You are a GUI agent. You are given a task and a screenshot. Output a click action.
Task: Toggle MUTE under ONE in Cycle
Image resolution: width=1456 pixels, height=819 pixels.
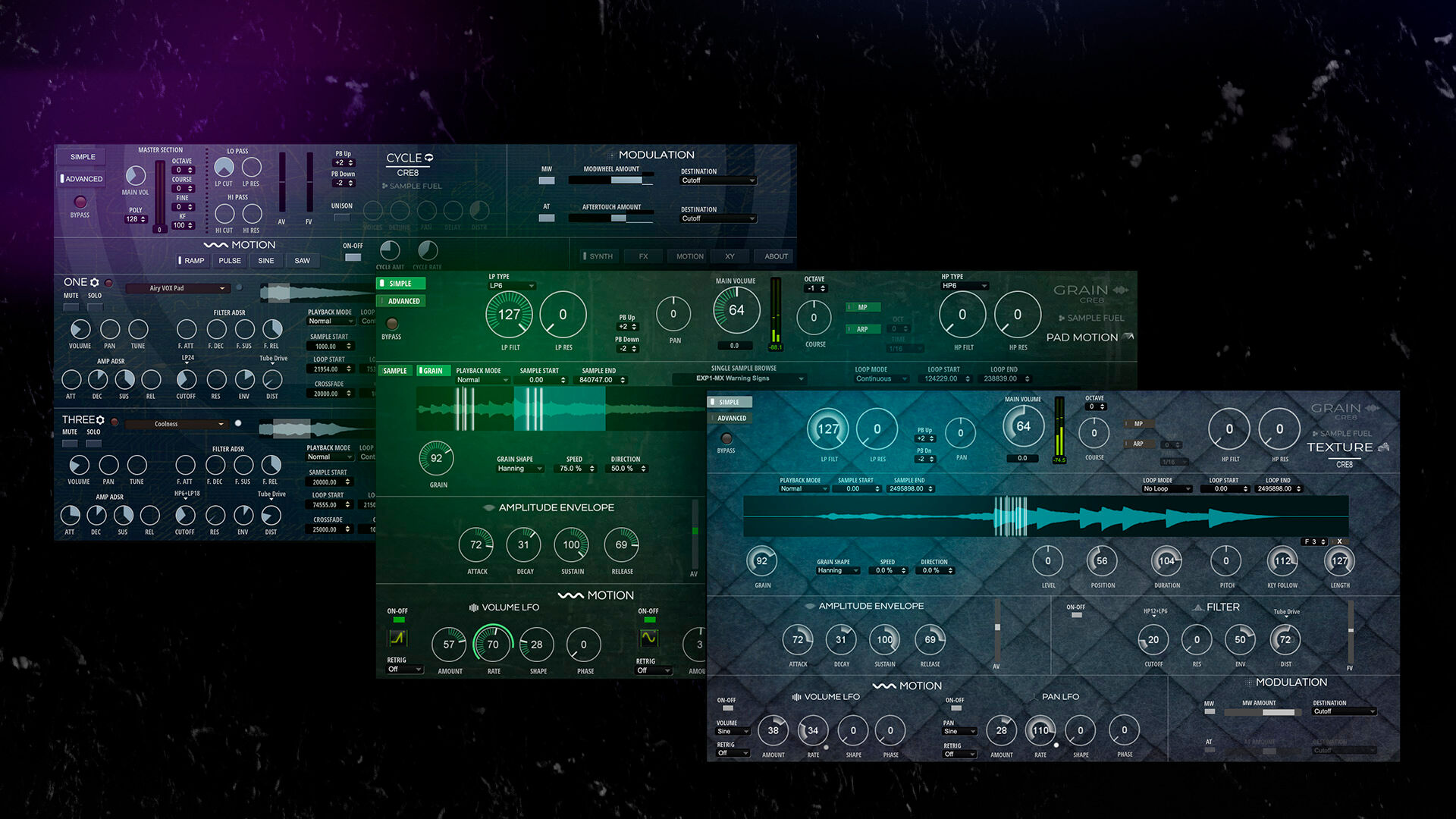71,307
